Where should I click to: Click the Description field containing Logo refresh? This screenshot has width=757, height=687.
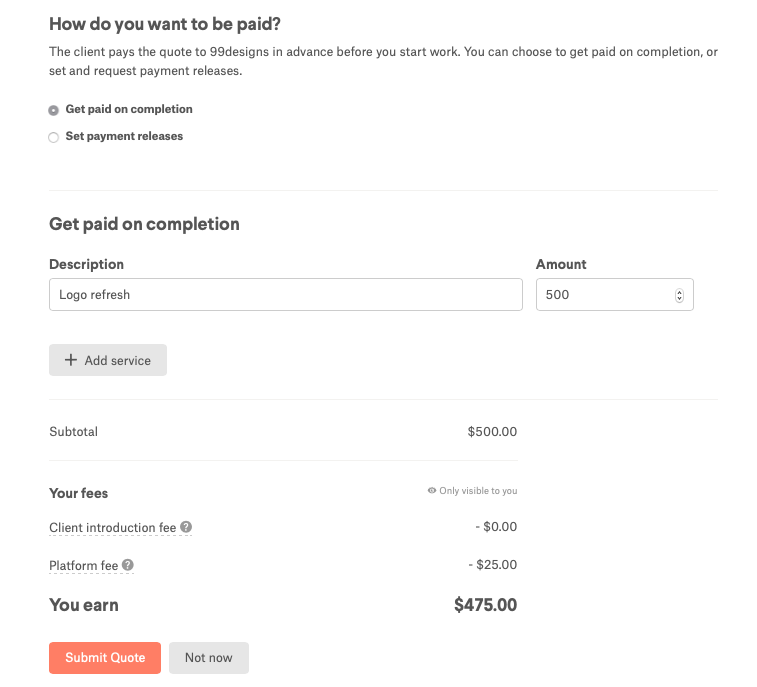tap(285, 295)
